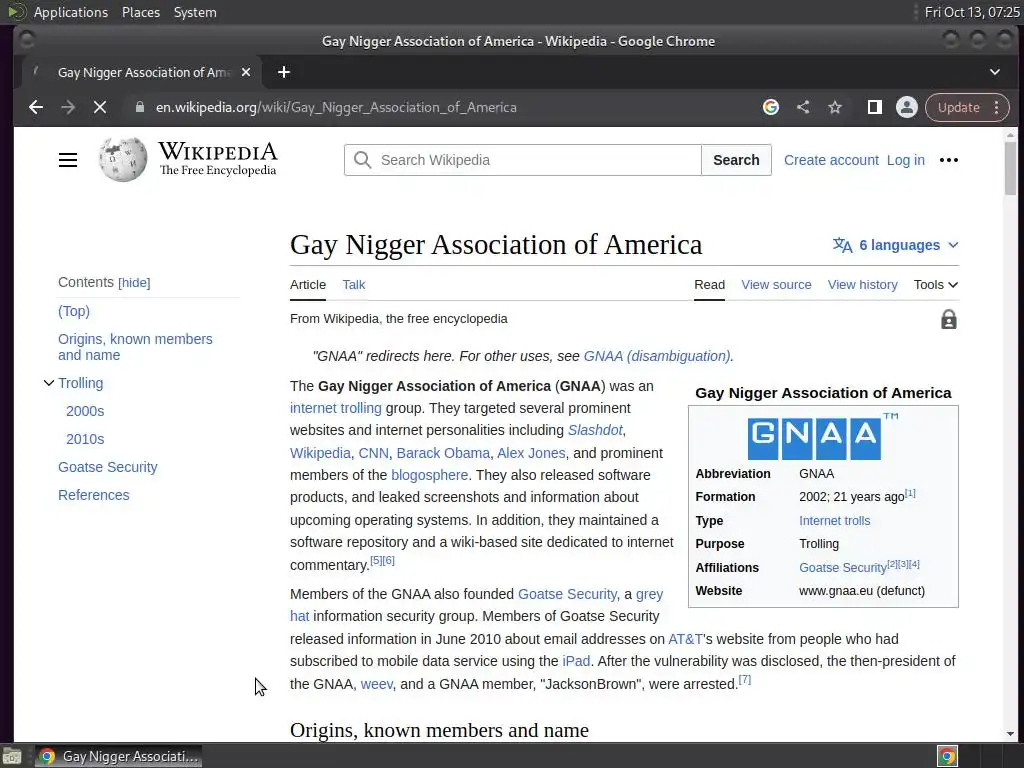This screenshot has height=768, width=1024.
Task: Open the GNAA (disambiguation) link
Action: [657, 356]
